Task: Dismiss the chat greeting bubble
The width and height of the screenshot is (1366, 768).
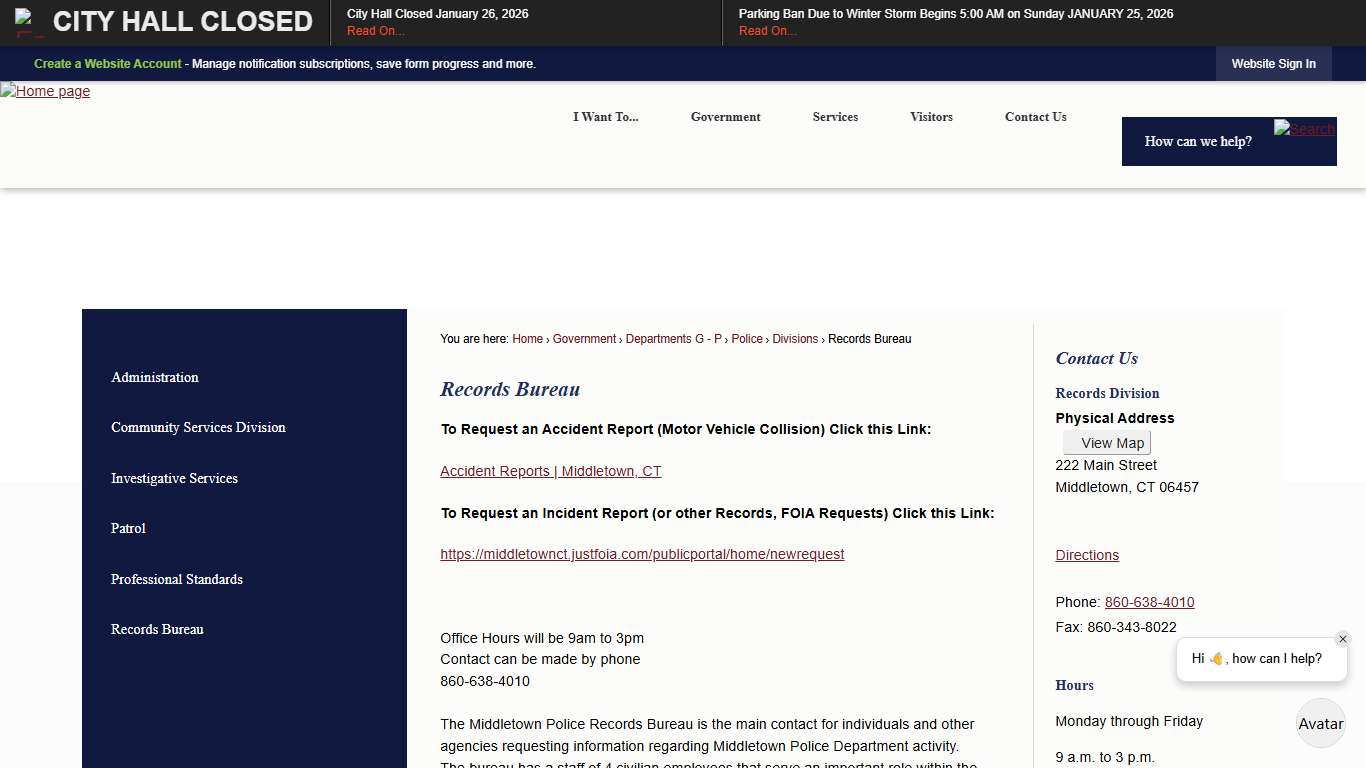Action: pos(1342,639)
